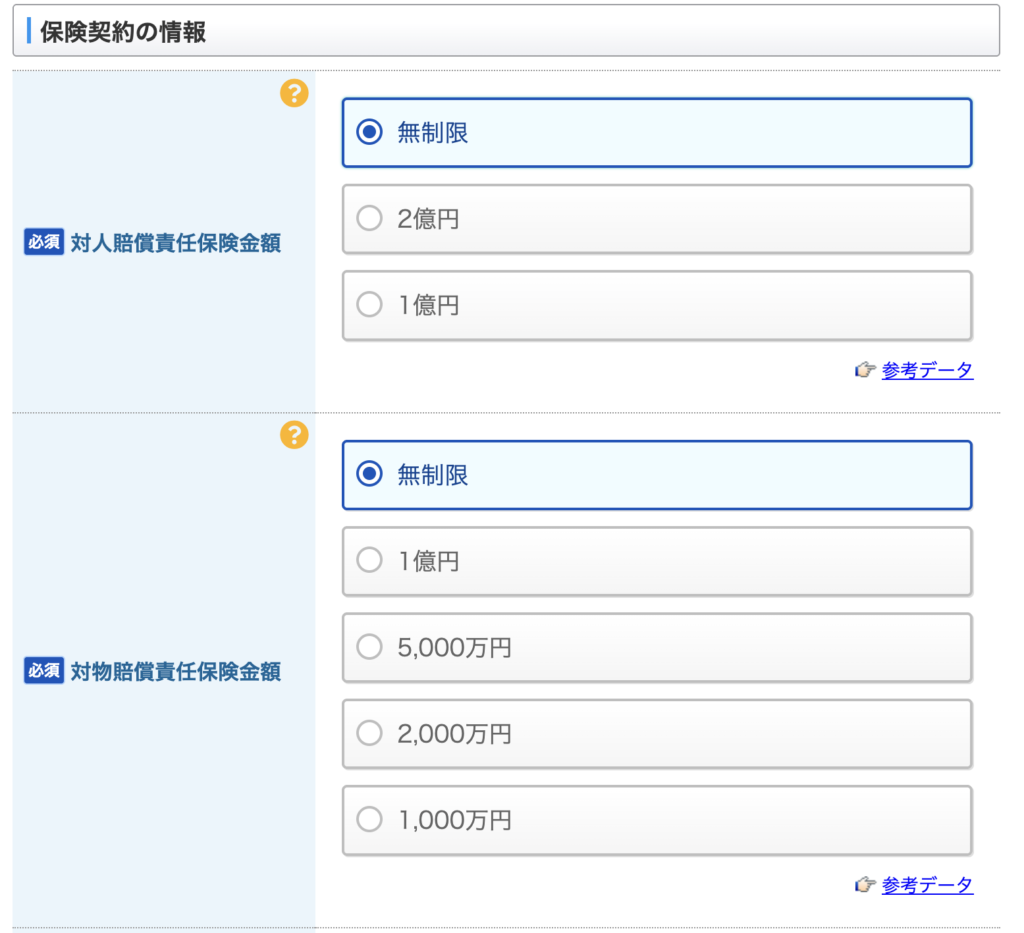Screen dimensions: 1024x933
Task: Select 1,000万円 radio option
Action: coord(370,821)
